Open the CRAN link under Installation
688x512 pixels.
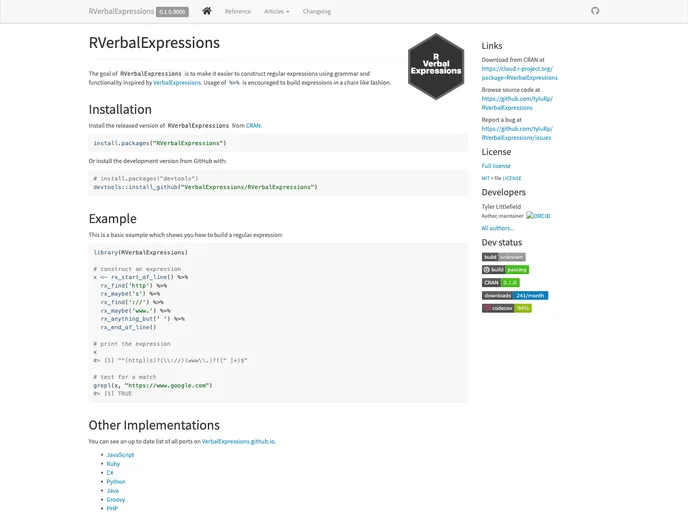[253, 125]
